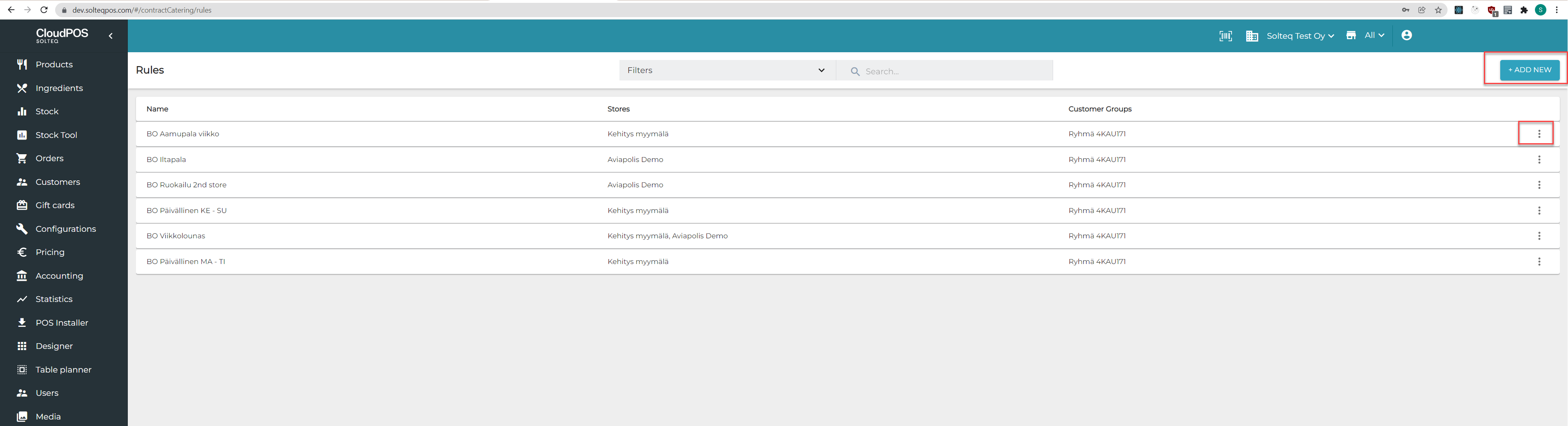
Task: Open options menu for BO Iltapala row
Action: tap(1539, 160)
